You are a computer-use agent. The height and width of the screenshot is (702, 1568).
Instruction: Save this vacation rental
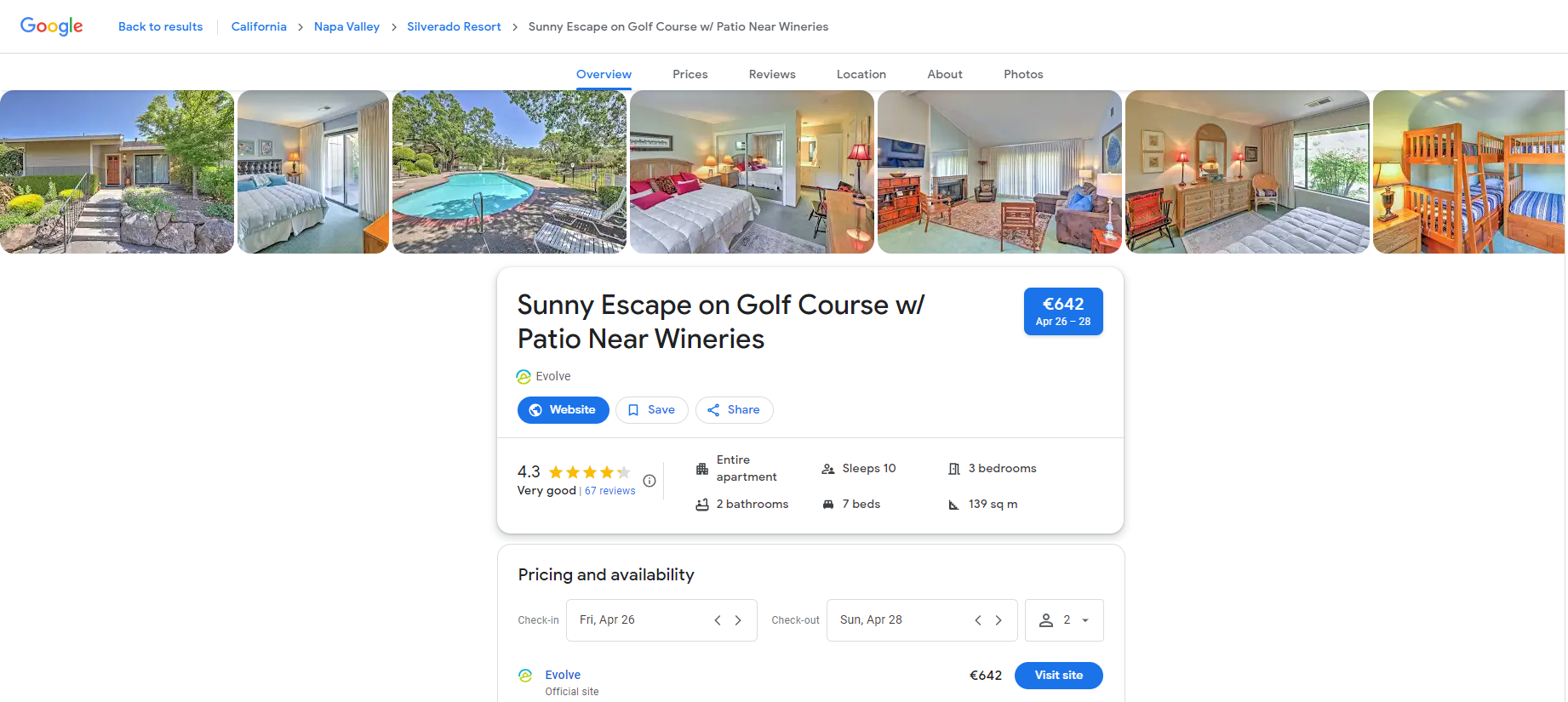click(652, 410)
